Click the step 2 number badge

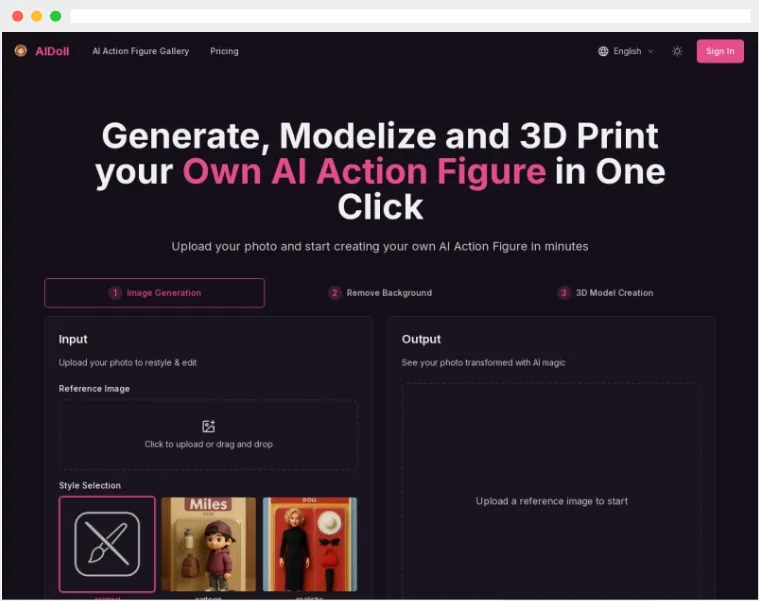point(334,293)
